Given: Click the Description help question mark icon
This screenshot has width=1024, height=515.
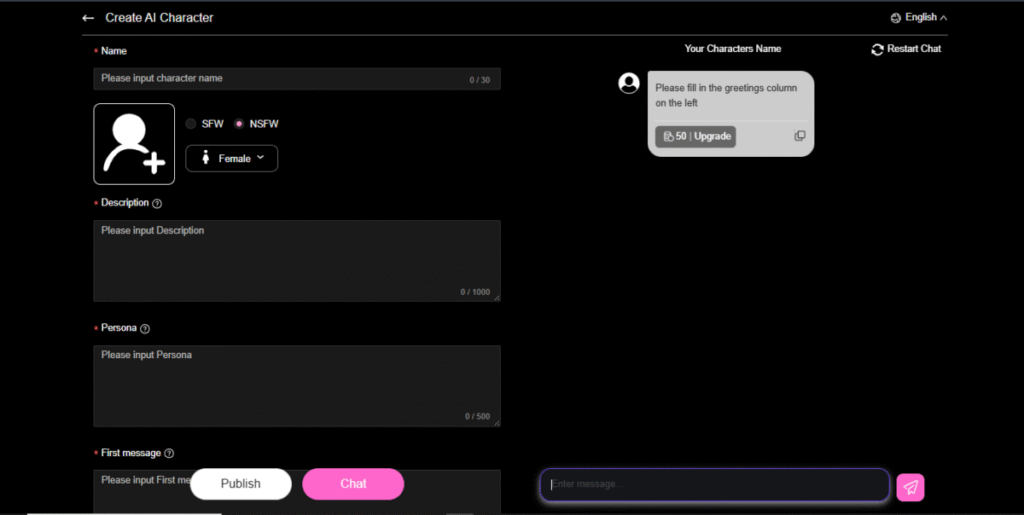Looking at the screenshot, I should click(x=157, y=203).
